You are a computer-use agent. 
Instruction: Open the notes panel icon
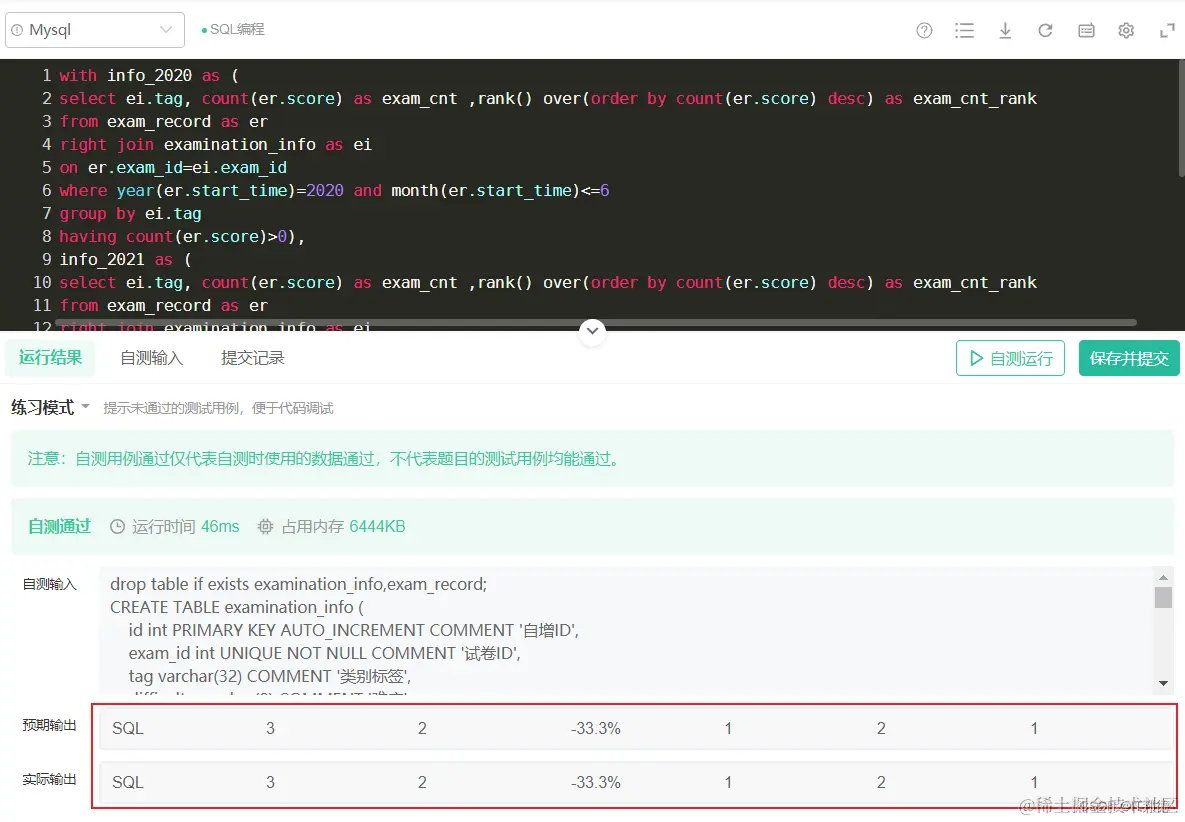coord(1086,30)
